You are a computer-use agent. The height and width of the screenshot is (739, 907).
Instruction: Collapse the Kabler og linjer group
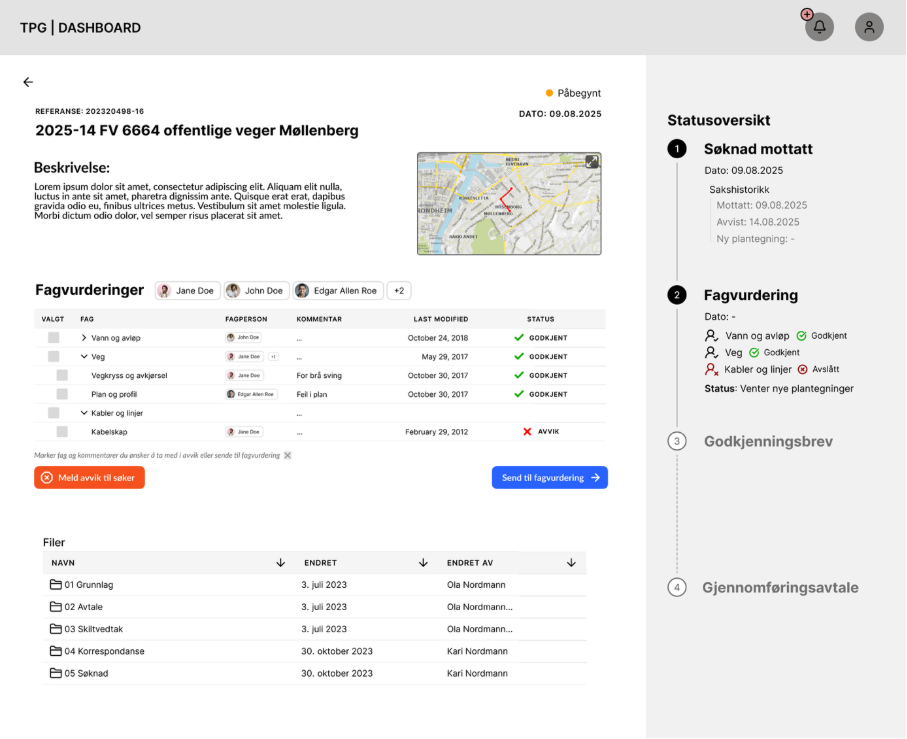tap(84, 412)
